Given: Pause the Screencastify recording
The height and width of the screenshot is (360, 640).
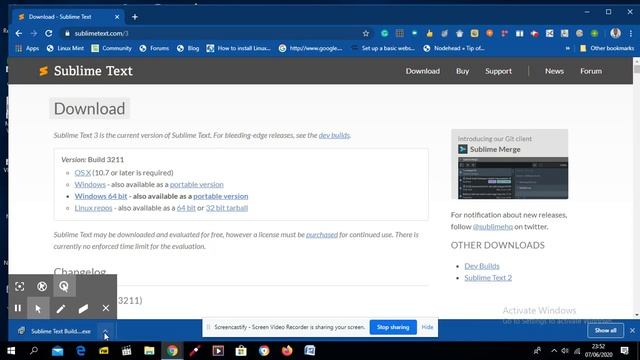Looking at the screenshot, I should click(18, 308).
